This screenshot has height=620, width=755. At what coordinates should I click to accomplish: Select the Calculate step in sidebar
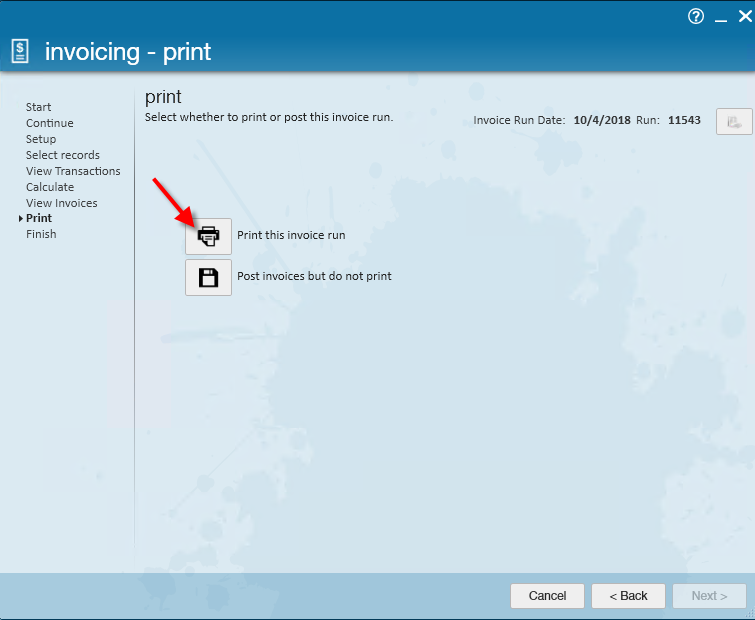click(x=50, y=187)
